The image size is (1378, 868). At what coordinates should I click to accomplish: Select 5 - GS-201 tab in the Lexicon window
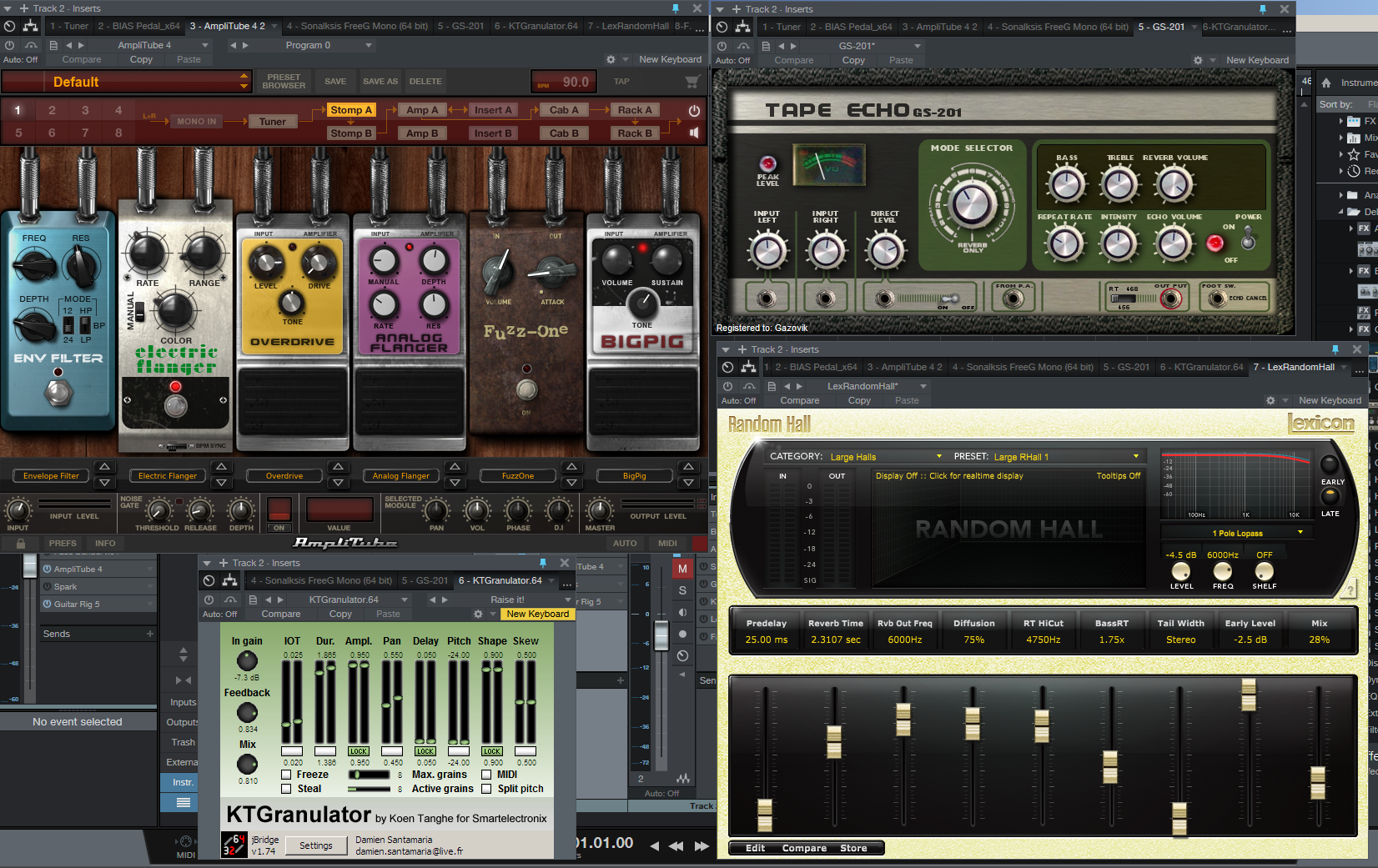(1126, 367)
